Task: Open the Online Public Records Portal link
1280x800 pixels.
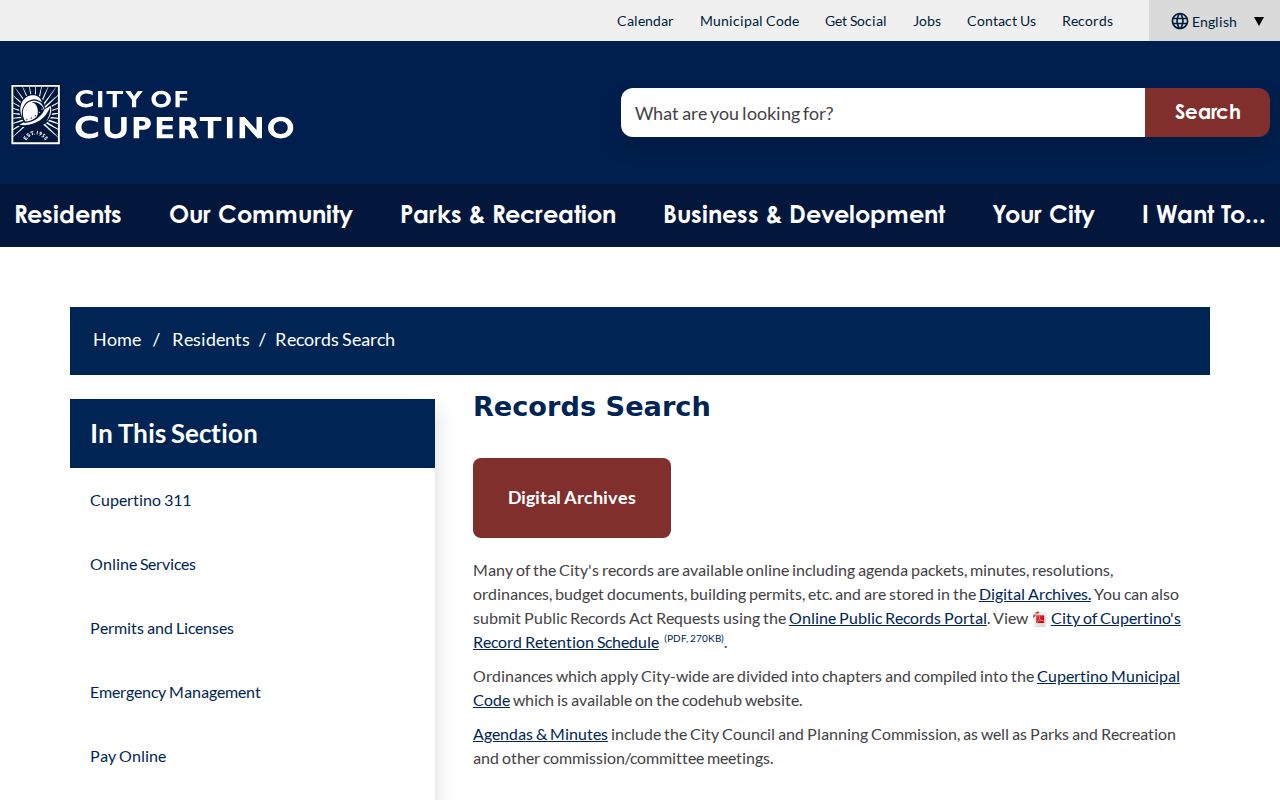Action: tap(888, 618)
